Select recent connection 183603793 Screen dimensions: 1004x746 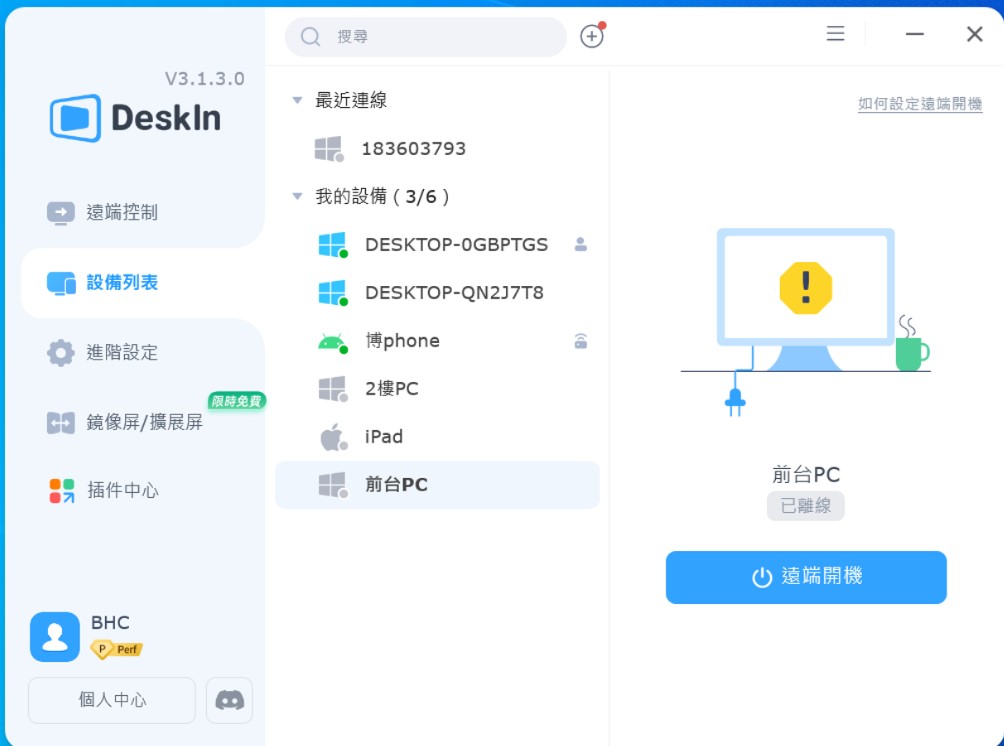click(x=437, y=149)
